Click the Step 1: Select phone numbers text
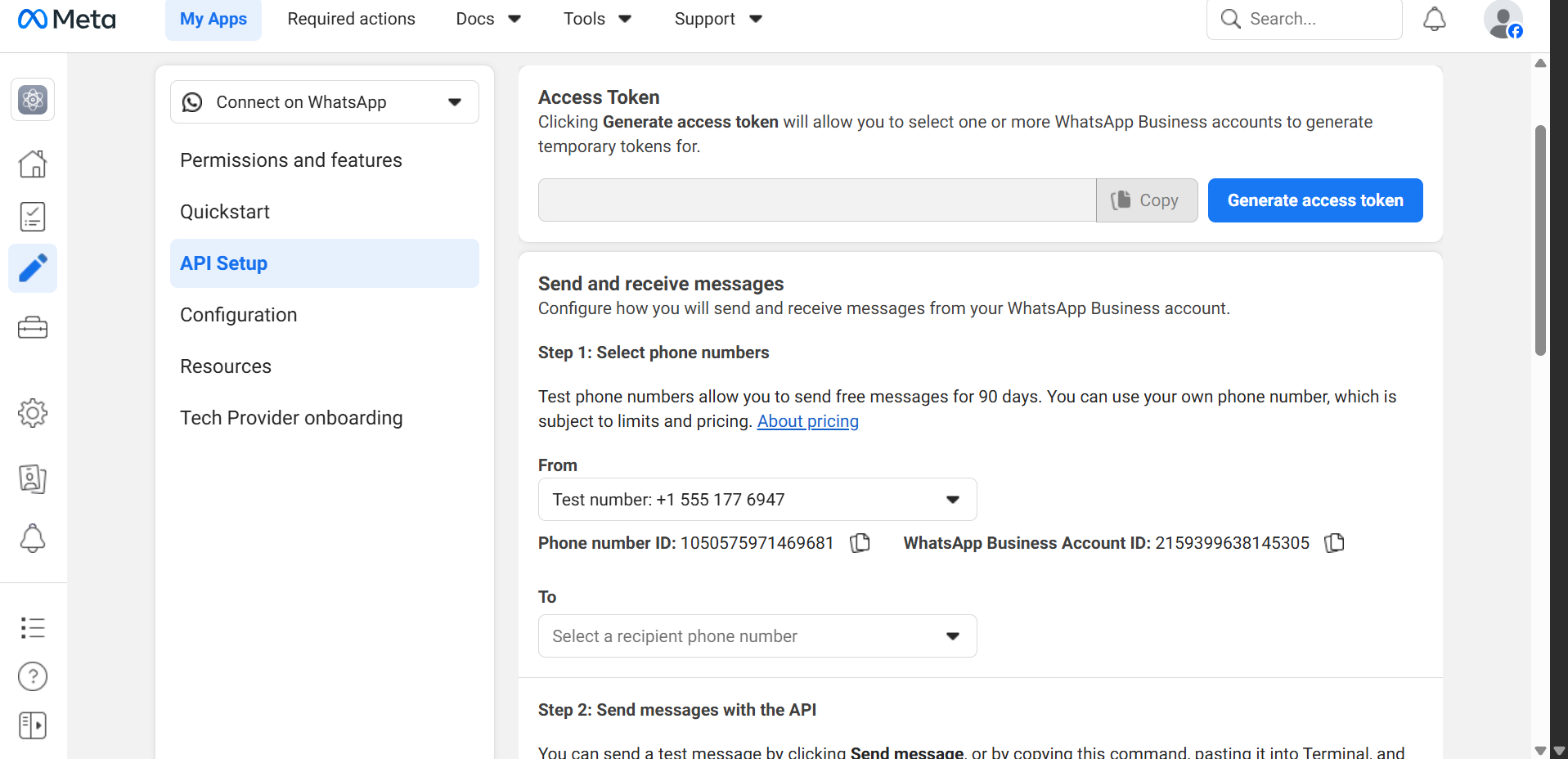The image size is (1568, 759). coord(654,353)
